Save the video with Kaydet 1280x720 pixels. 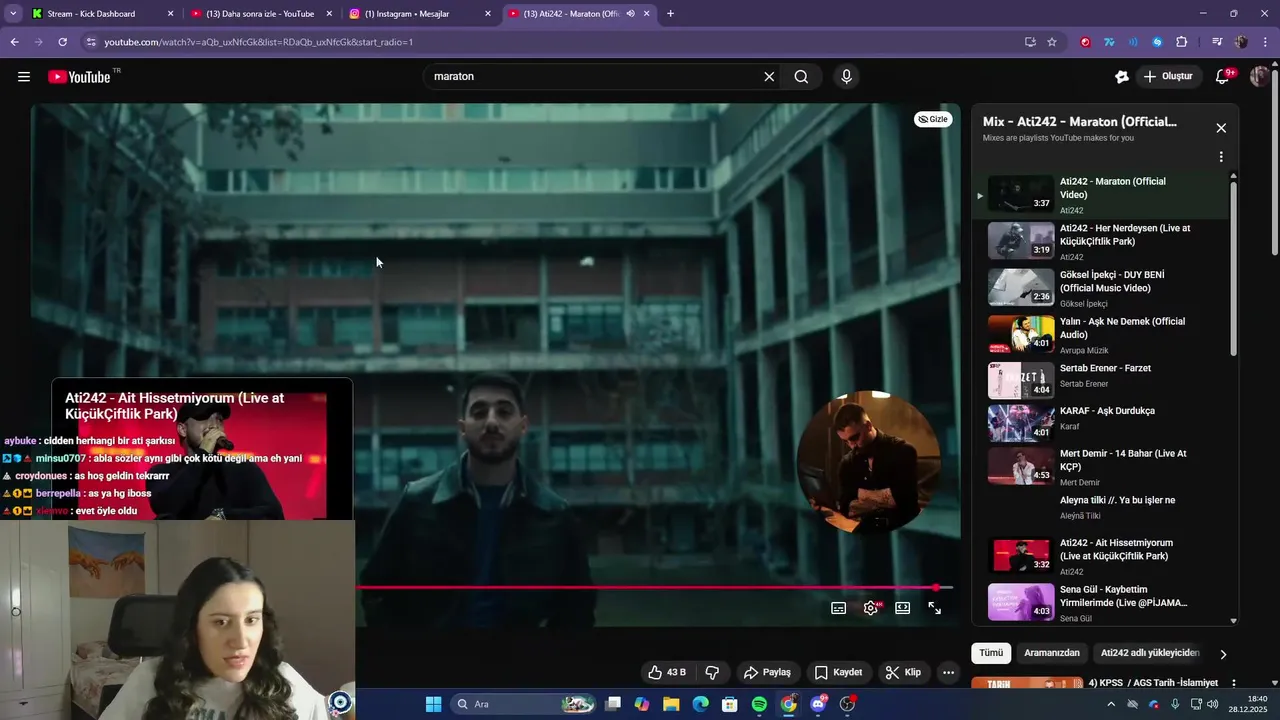point(838,672)
